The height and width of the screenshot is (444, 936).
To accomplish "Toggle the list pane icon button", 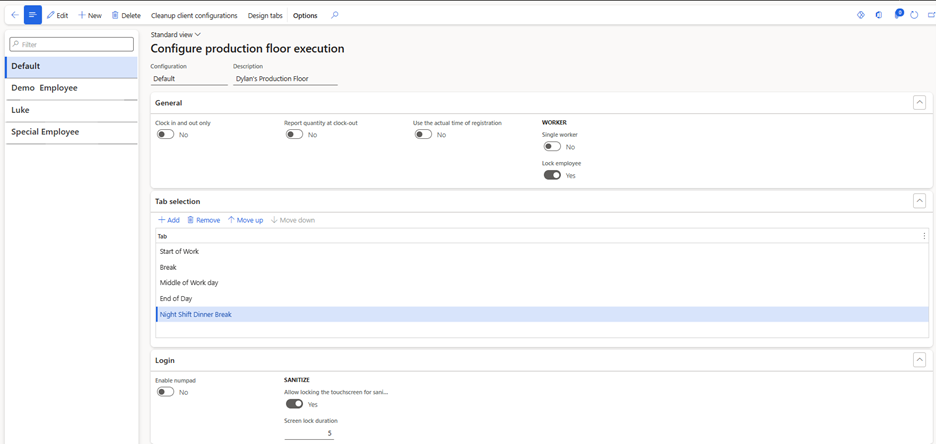I will click(33, 15).
